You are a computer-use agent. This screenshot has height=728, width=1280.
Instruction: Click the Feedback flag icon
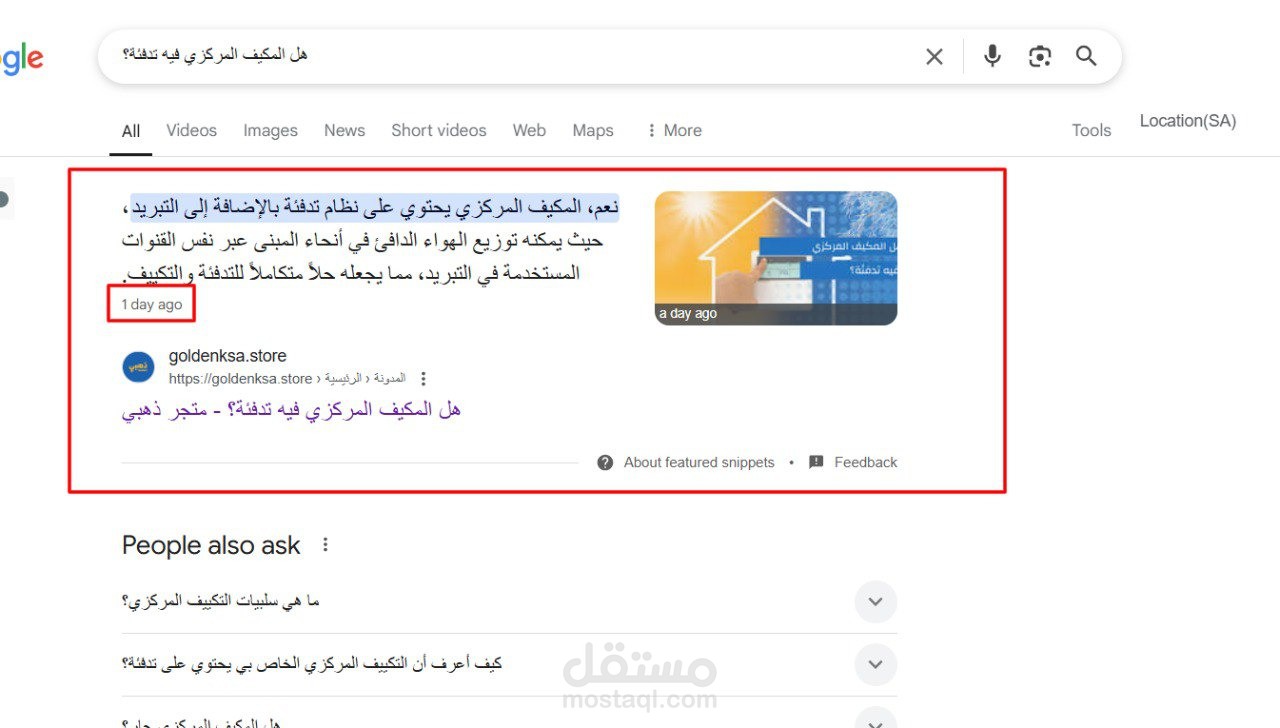click(x=816, y=462)
